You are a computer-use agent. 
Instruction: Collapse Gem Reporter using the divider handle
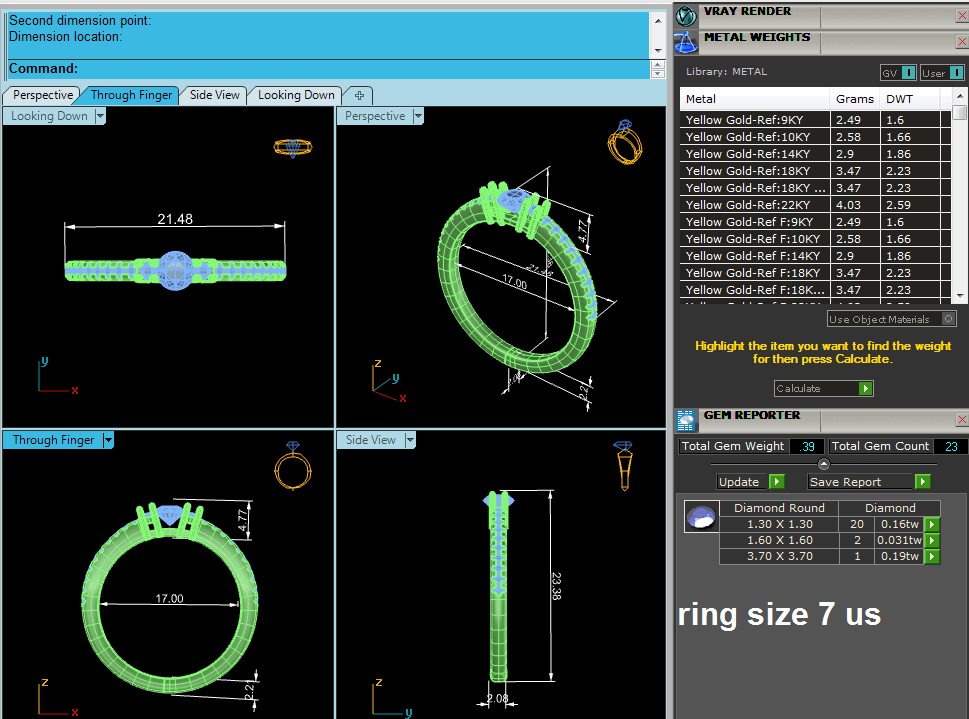click(823, 464)
